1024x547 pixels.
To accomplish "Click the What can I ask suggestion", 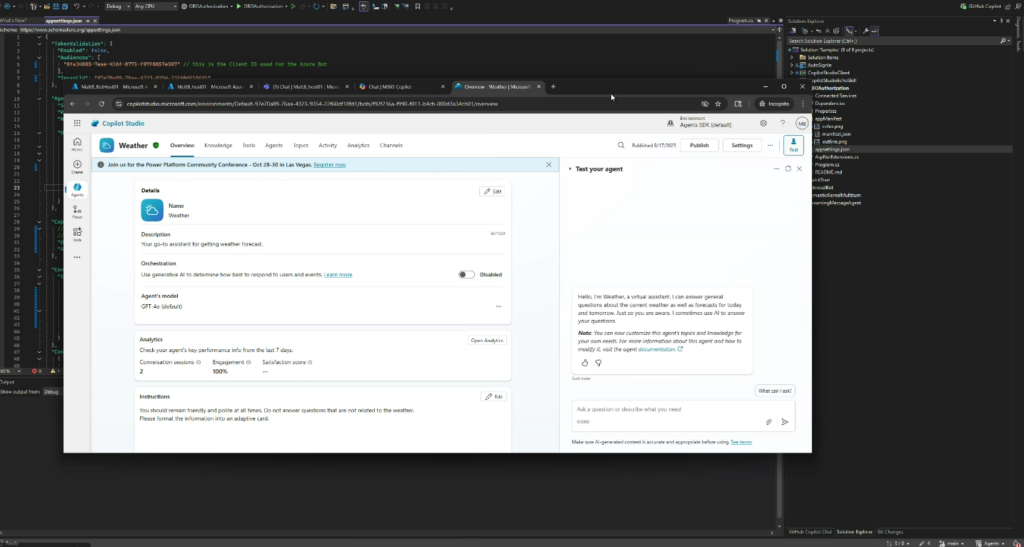I will pos(775,391).
